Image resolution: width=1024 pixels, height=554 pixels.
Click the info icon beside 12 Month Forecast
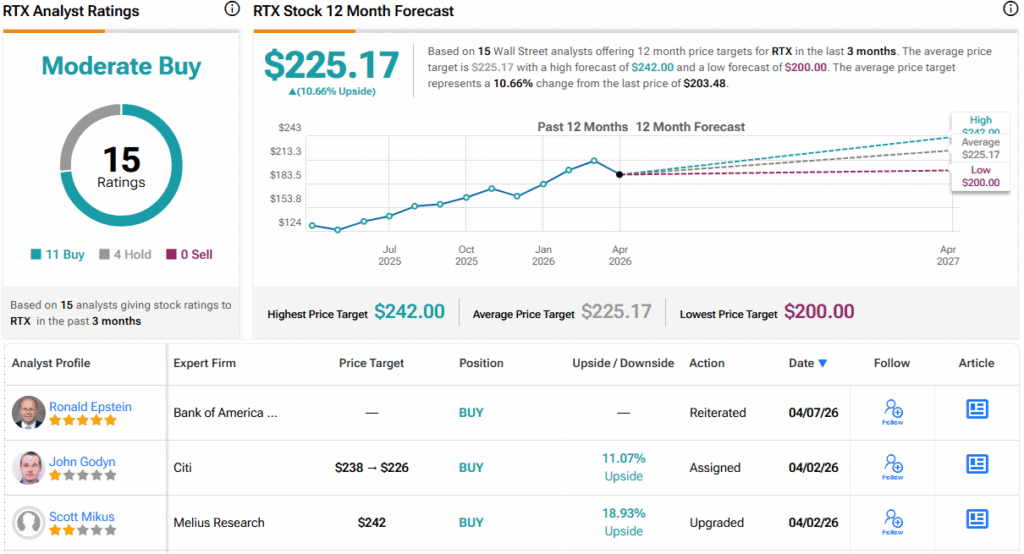point(1010,10)
